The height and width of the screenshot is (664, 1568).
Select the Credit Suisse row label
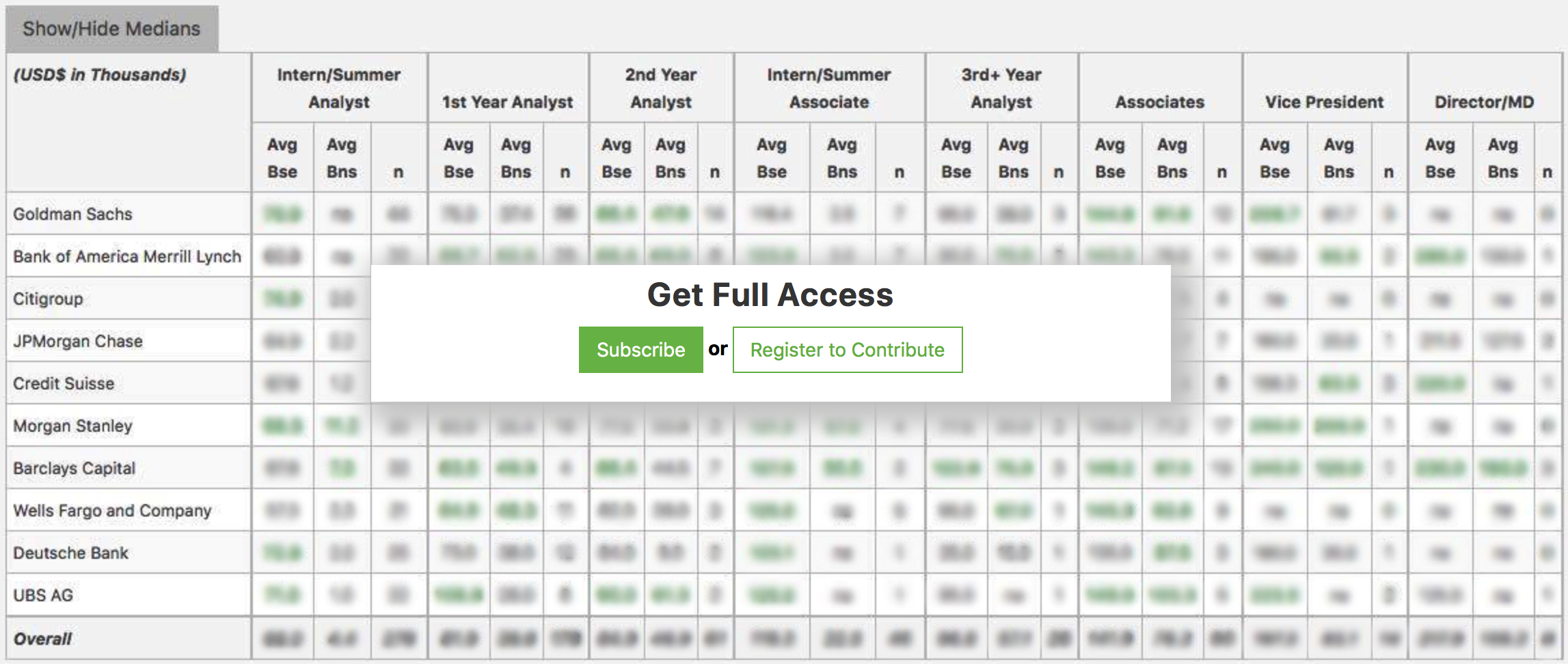click(64, 383)
